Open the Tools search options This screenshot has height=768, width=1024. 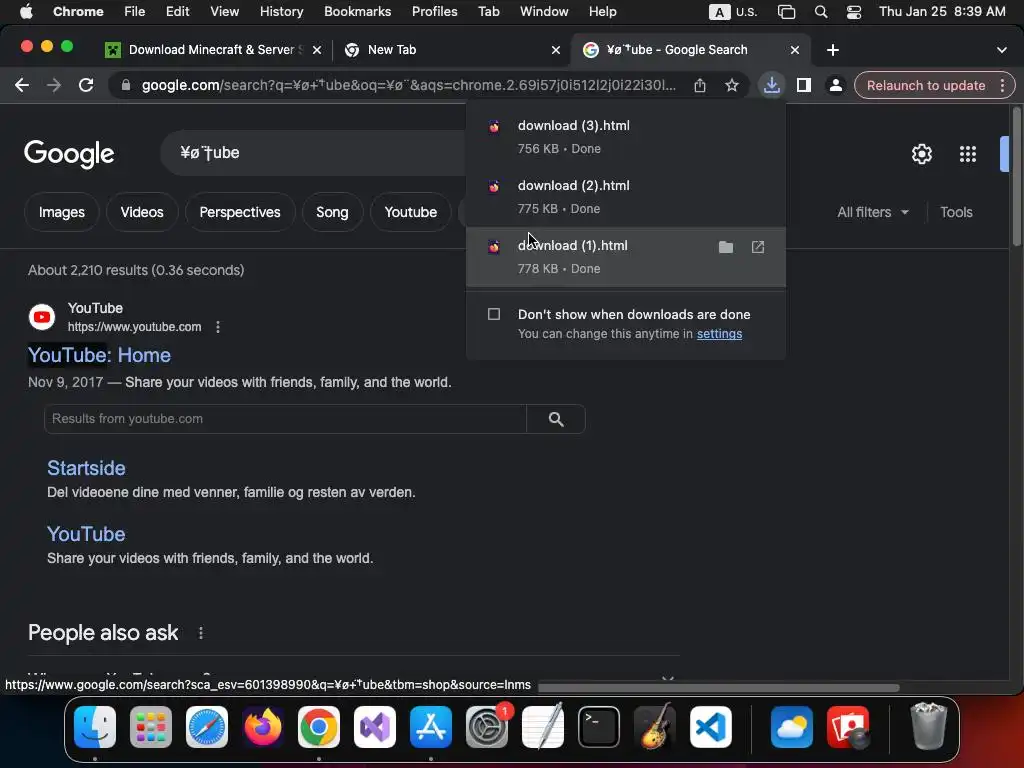pyautogui.click(x=956, y=212)
